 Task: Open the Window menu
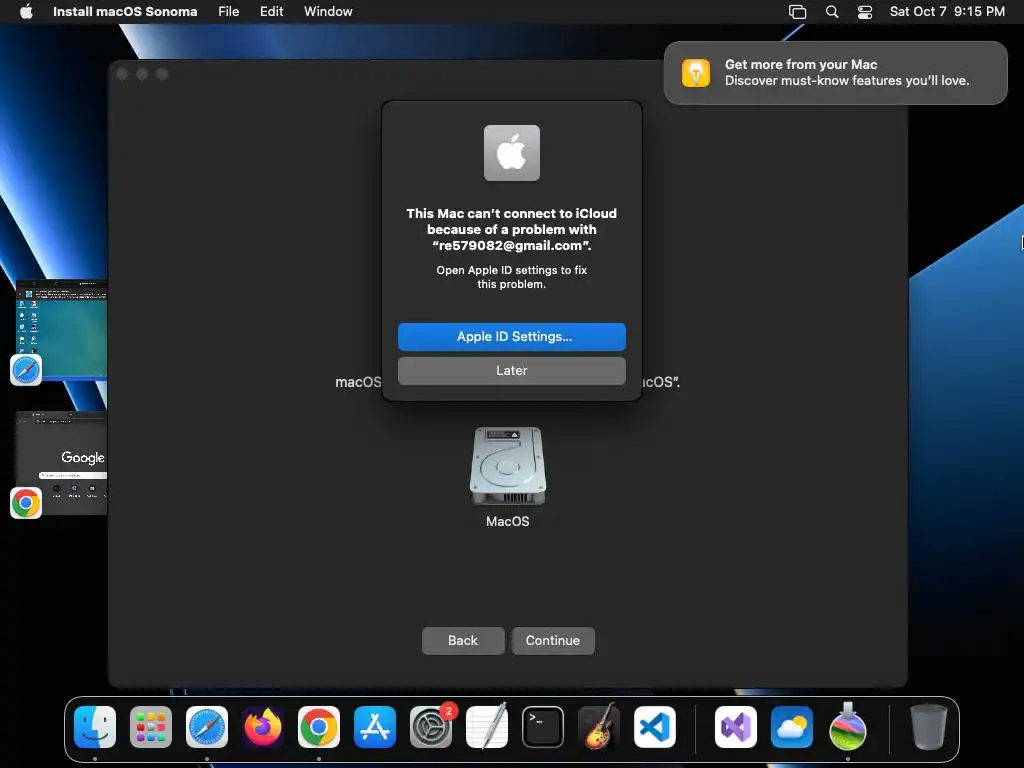point(328,11)
